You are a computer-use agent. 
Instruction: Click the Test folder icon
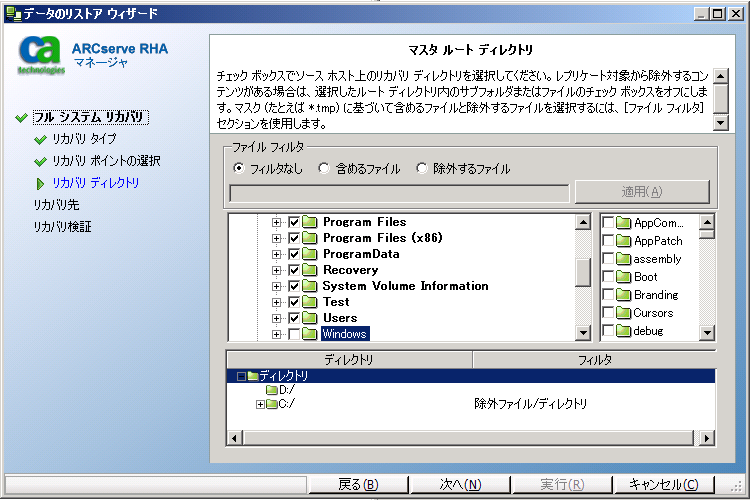(309, 302)
